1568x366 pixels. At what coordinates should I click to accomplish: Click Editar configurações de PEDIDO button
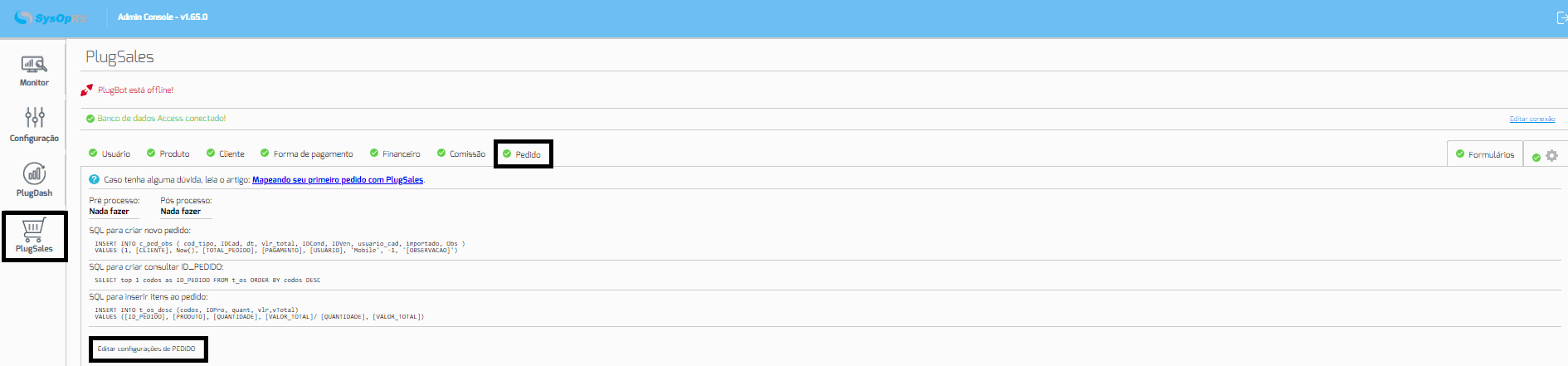coord(147,349)
